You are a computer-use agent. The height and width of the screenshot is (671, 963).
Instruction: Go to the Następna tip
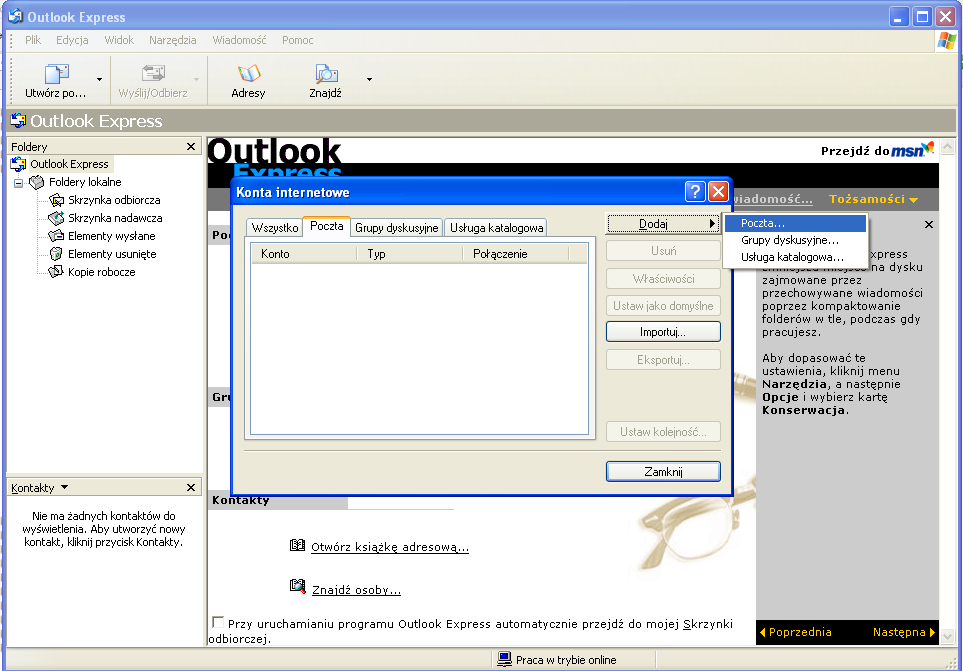point(903,632)
